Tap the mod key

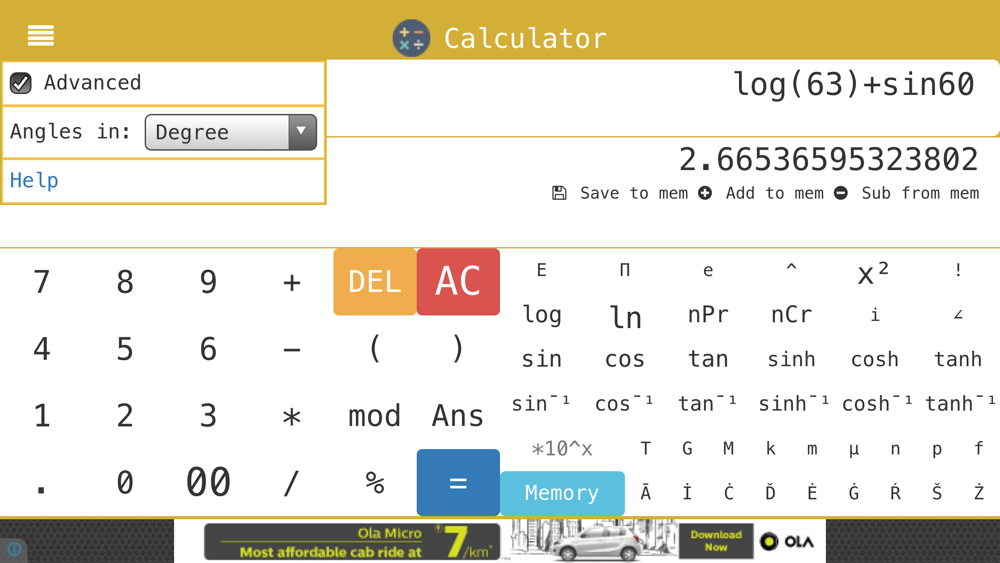tap(374, 416)
